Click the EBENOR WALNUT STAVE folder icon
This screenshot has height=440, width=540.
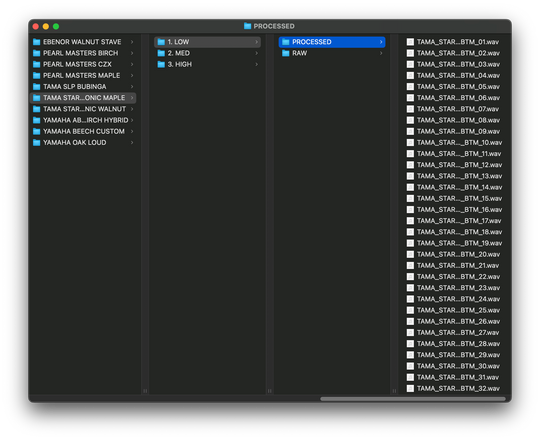37,42
